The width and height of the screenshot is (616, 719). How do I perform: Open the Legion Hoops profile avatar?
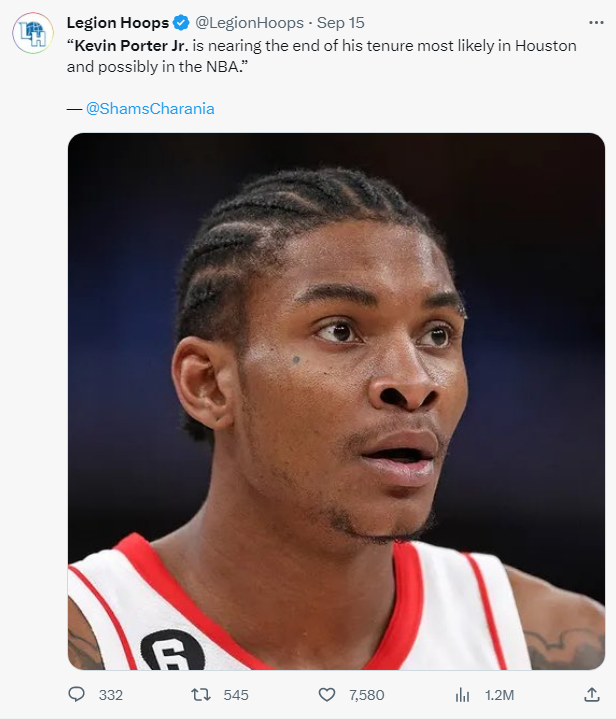tap(33, 33)
